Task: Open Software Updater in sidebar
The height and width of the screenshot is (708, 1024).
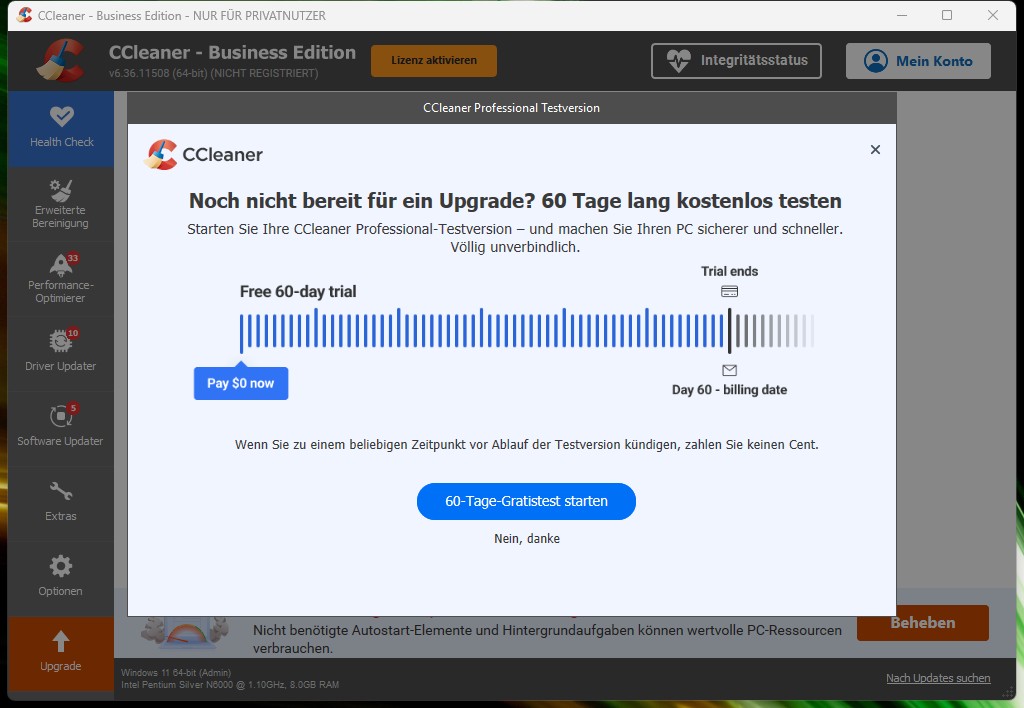Action: point(61,428)
